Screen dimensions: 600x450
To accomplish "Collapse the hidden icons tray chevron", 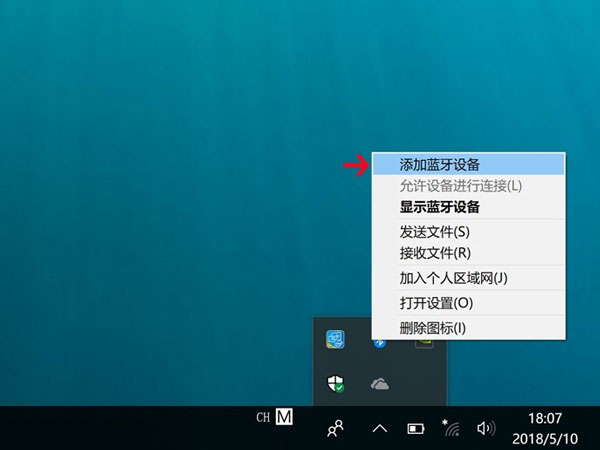I will point(379,428).
